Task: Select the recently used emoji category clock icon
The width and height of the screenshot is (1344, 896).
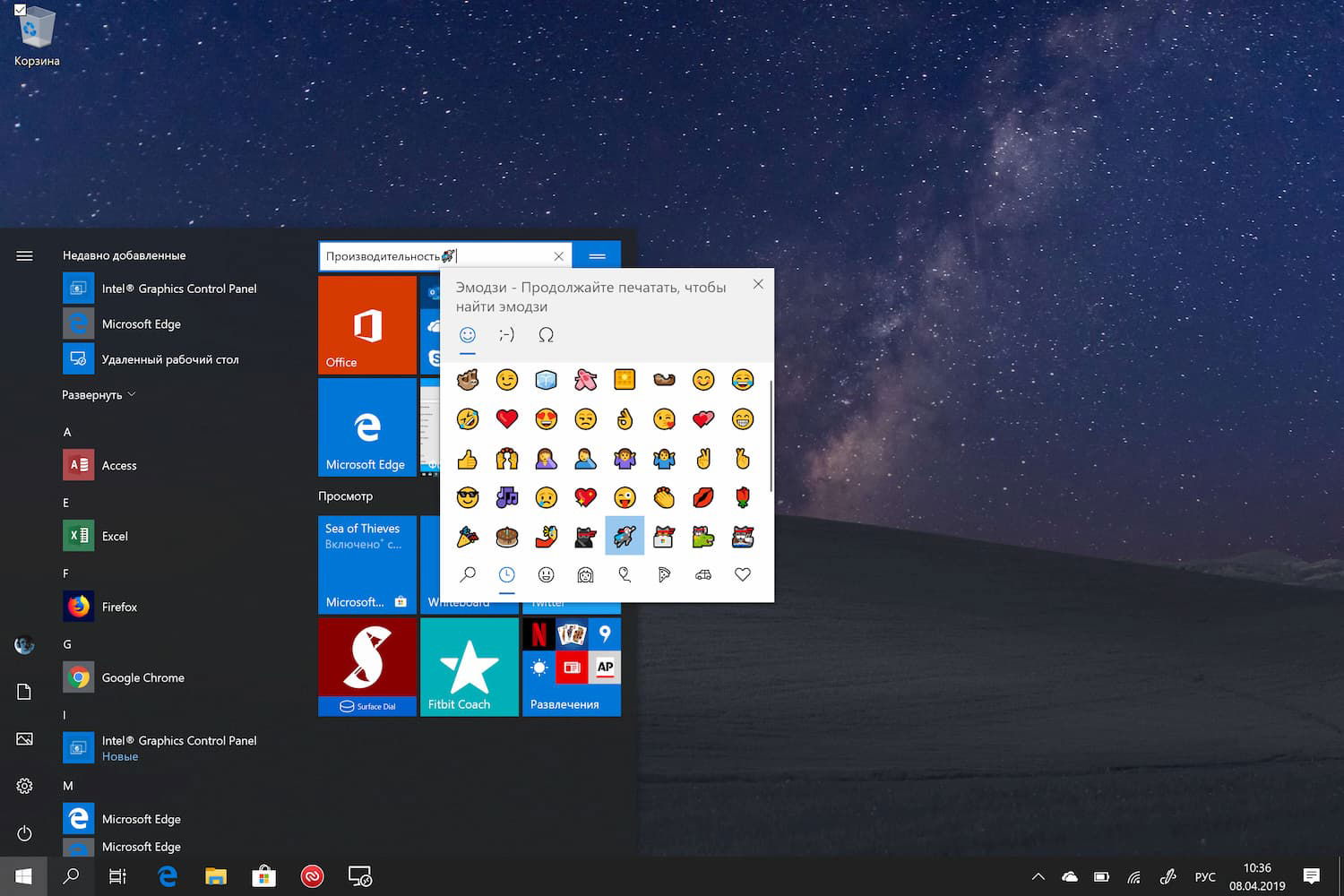Action: [x=506, y=575]
